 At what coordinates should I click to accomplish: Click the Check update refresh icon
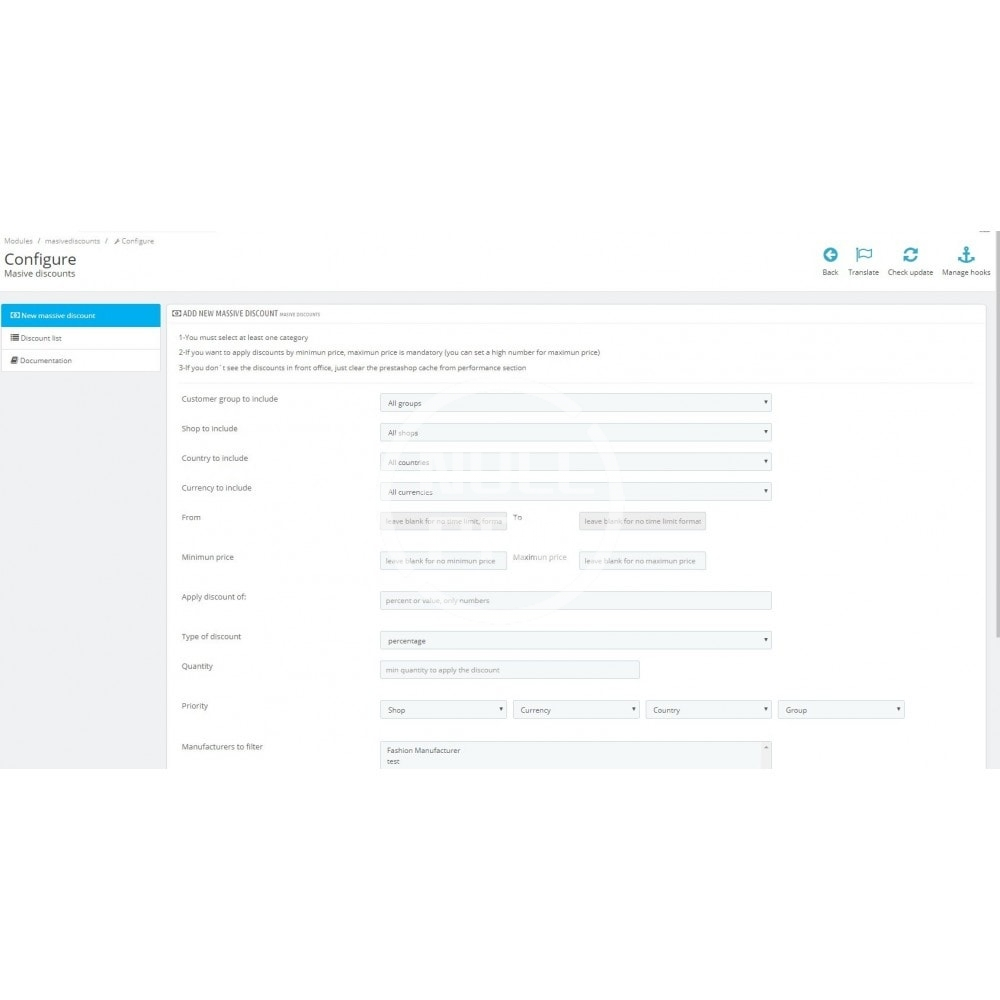coord(910,255)
